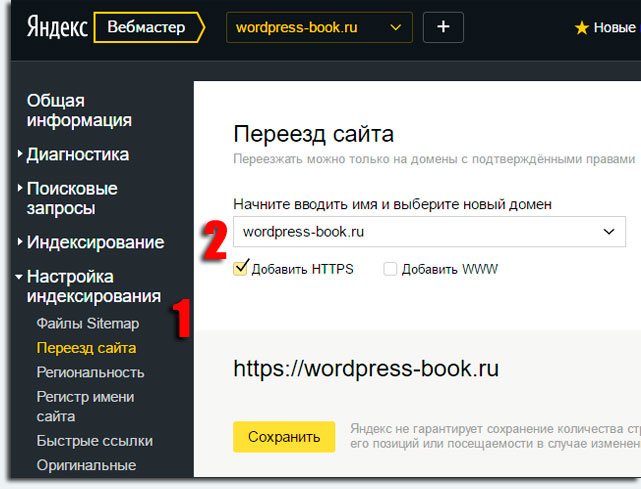This screenshot has width=641, height=489.
Task: Select Переезд сайта menu item
Action: coord(86,348)
